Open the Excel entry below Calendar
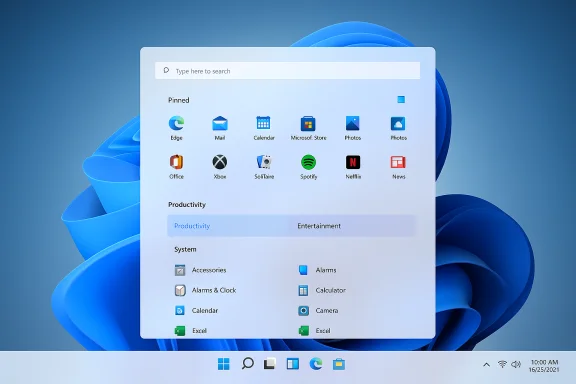 point(191,331)
